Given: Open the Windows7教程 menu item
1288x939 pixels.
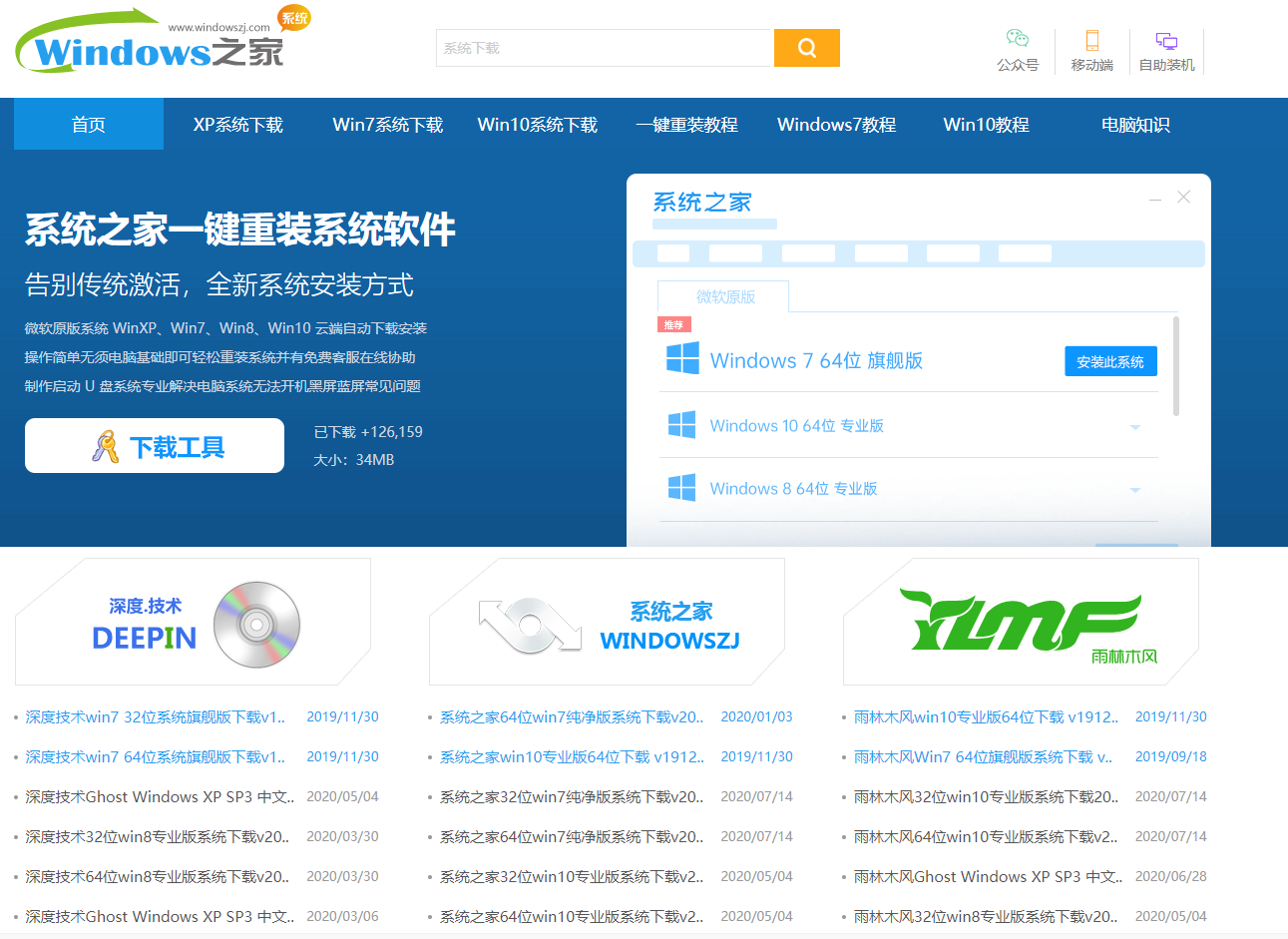Looking at the screenshot, I should click(837, 125).
